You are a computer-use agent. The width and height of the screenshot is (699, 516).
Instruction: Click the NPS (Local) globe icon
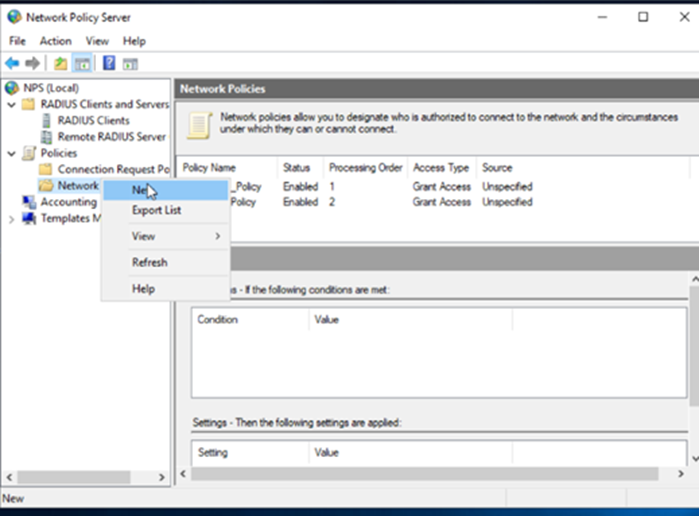(x=12, y=88)
